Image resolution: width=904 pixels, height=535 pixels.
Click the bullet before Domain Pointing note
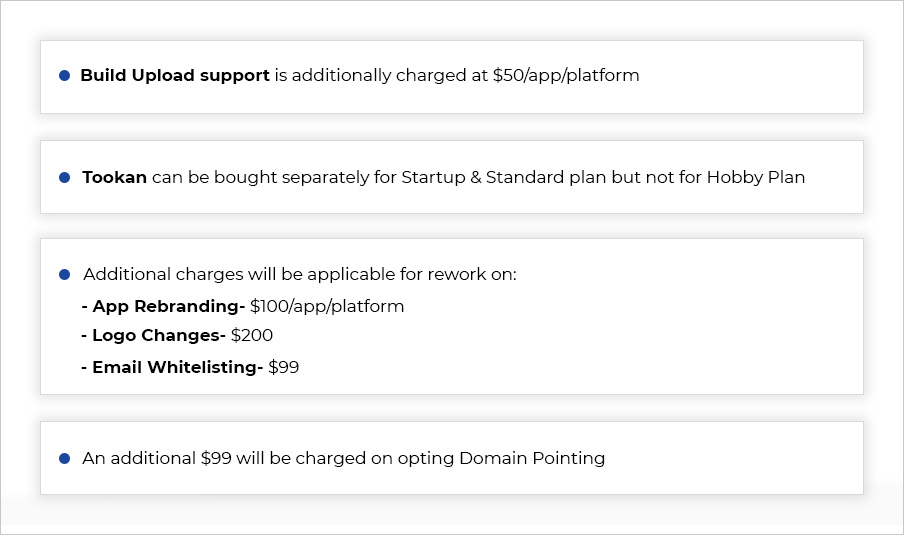pyautogui.click(x=65, y=458)
